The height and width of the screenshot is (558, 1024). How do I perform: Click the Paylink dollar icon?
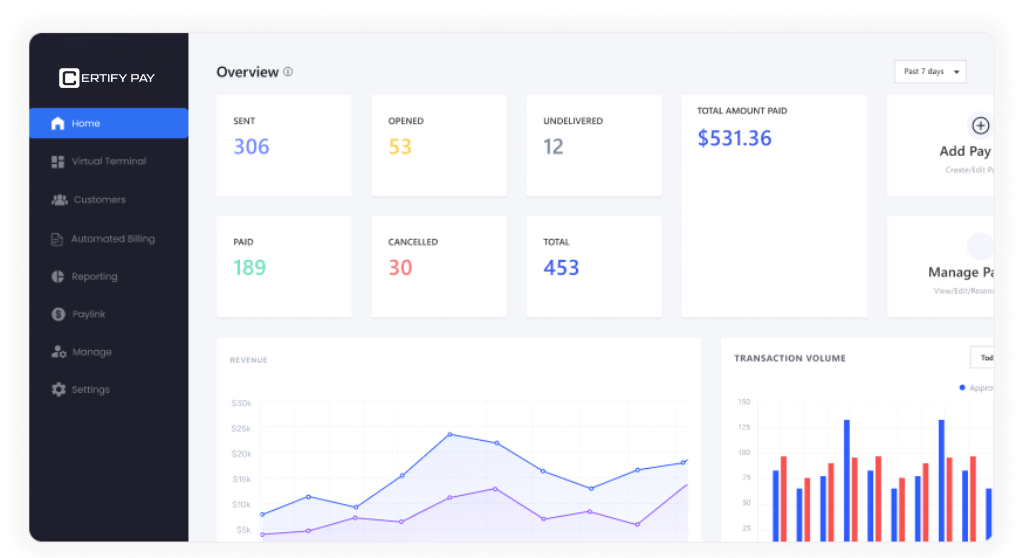click(58, 314)
